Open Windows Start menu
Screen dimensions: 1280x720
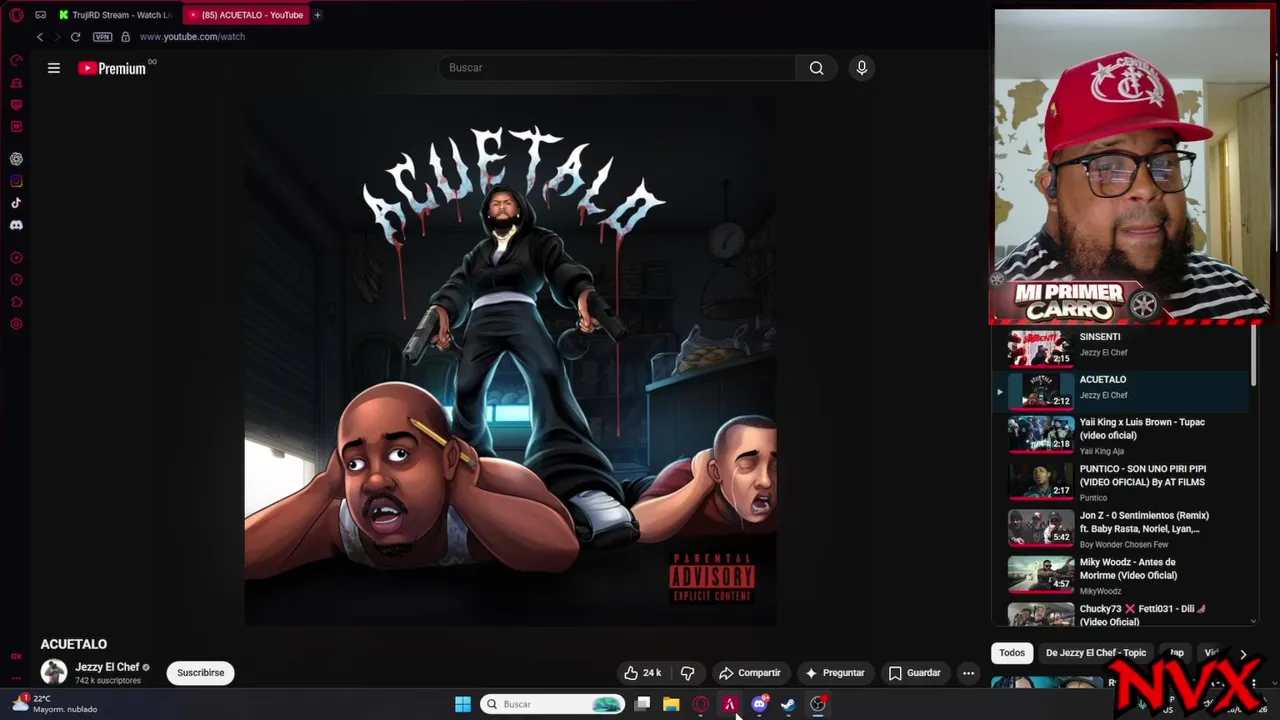click(463, 704)
